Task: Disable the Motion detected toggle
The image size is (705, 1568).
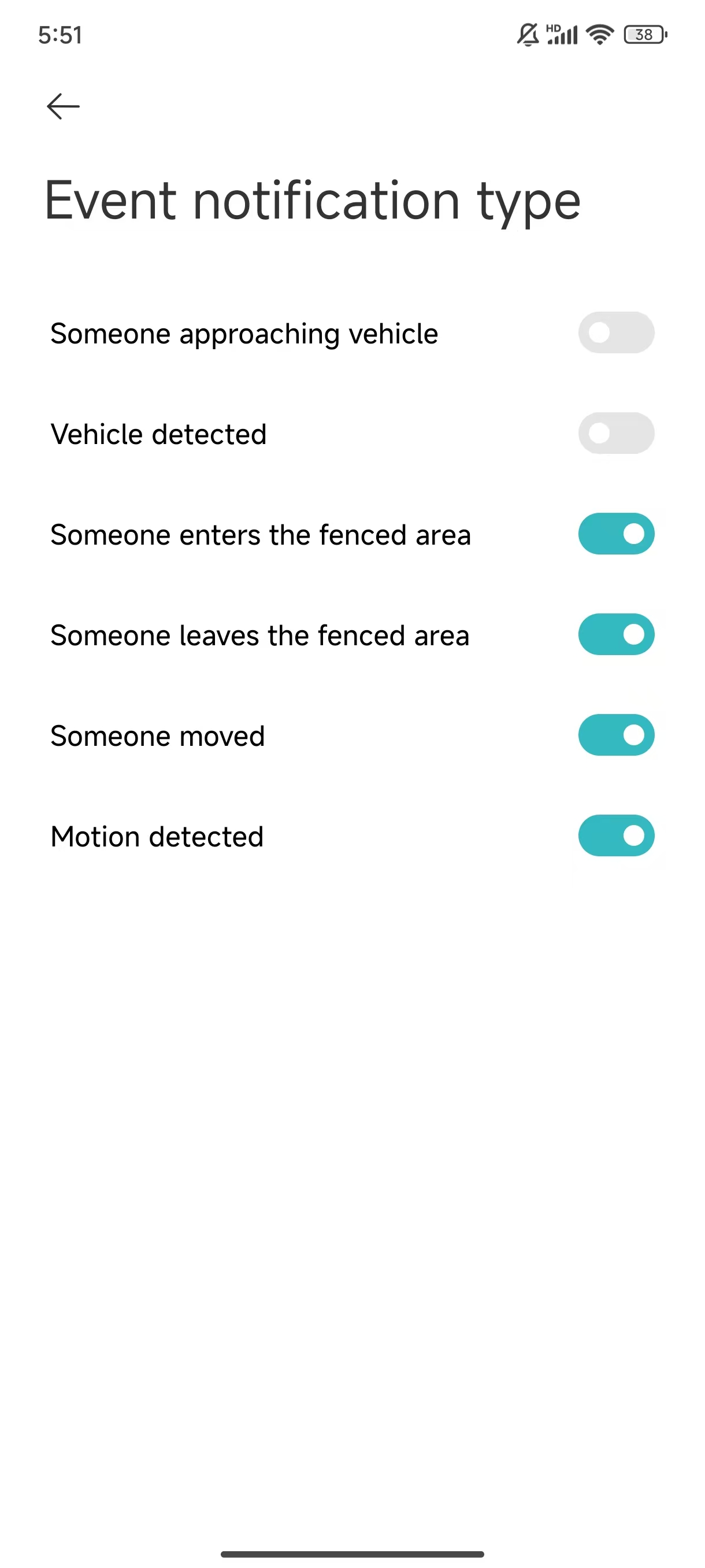Action: point(615,835)
